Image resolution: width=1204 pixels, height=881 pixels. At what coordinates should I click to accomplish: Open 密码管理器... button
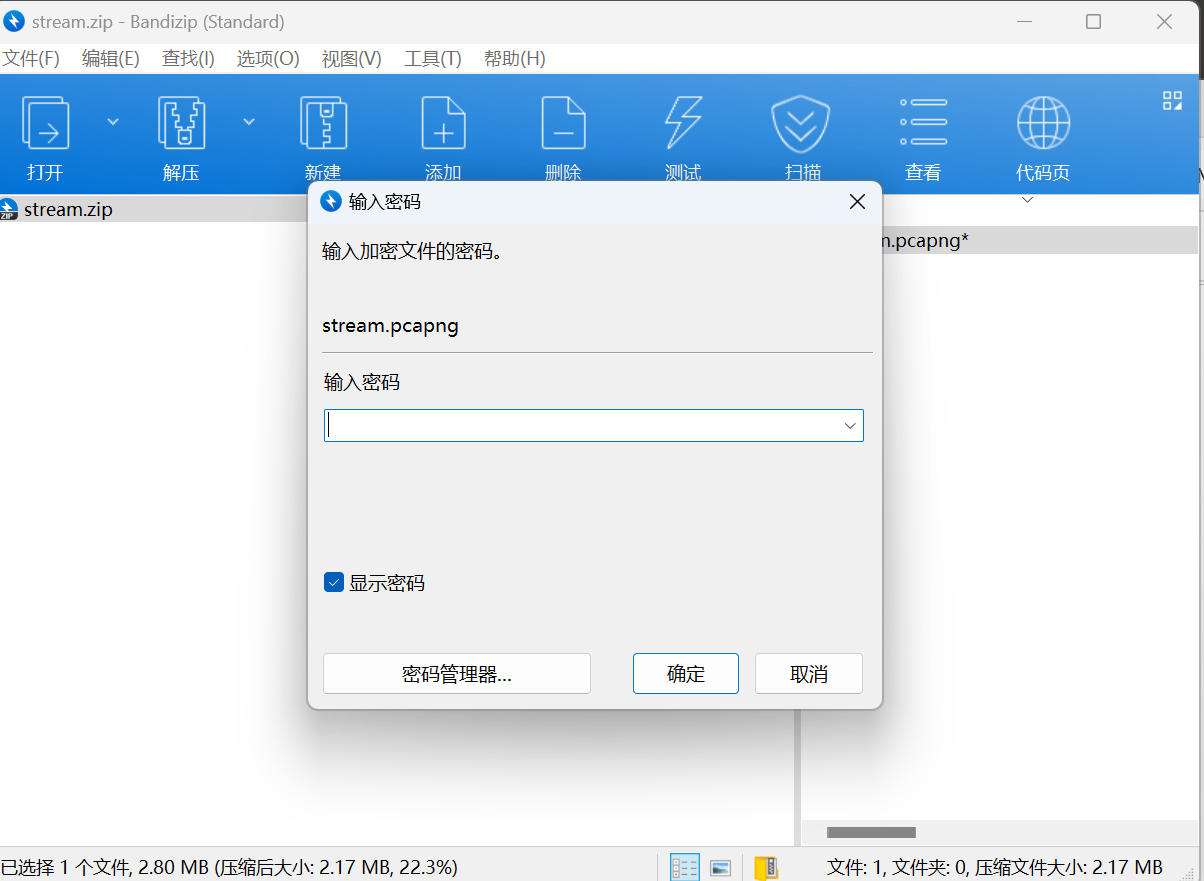click(x=457, y=674)
